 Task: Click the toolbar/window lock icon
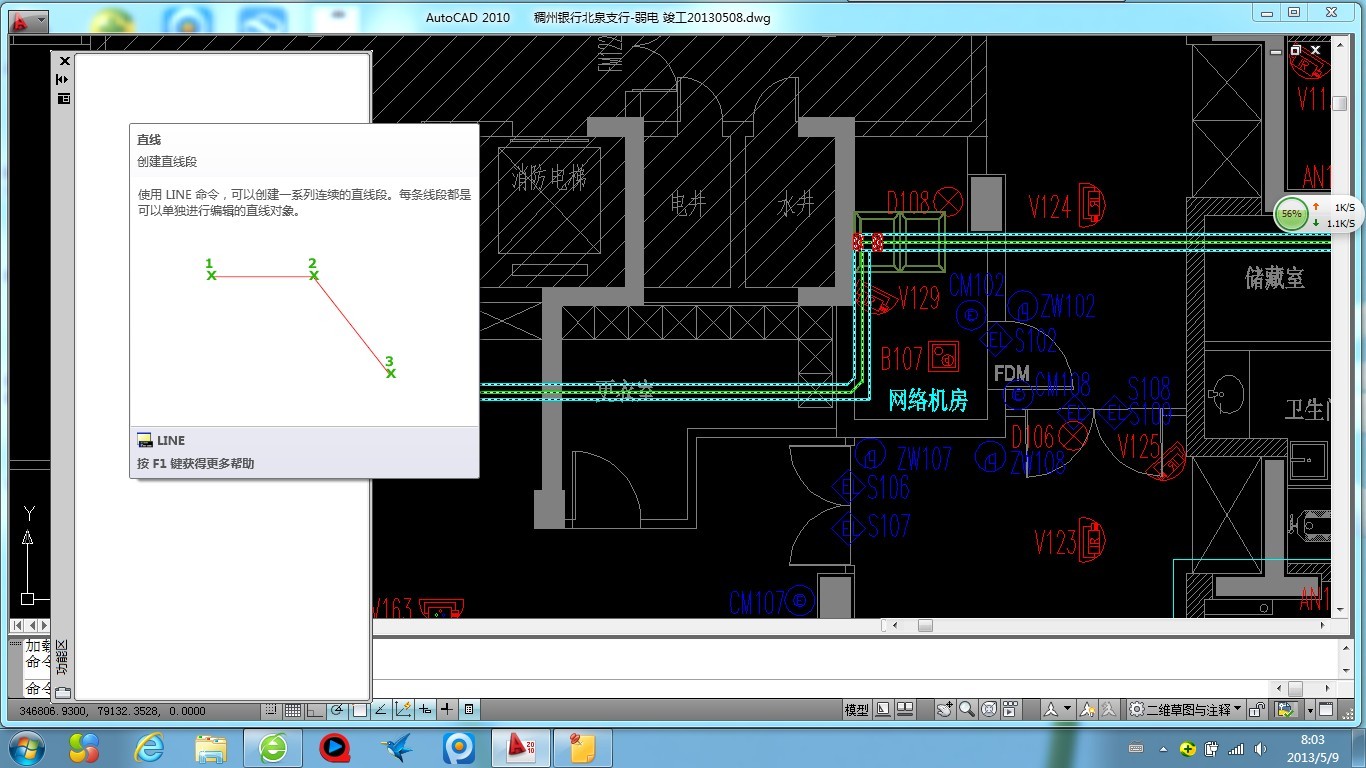1257,710
